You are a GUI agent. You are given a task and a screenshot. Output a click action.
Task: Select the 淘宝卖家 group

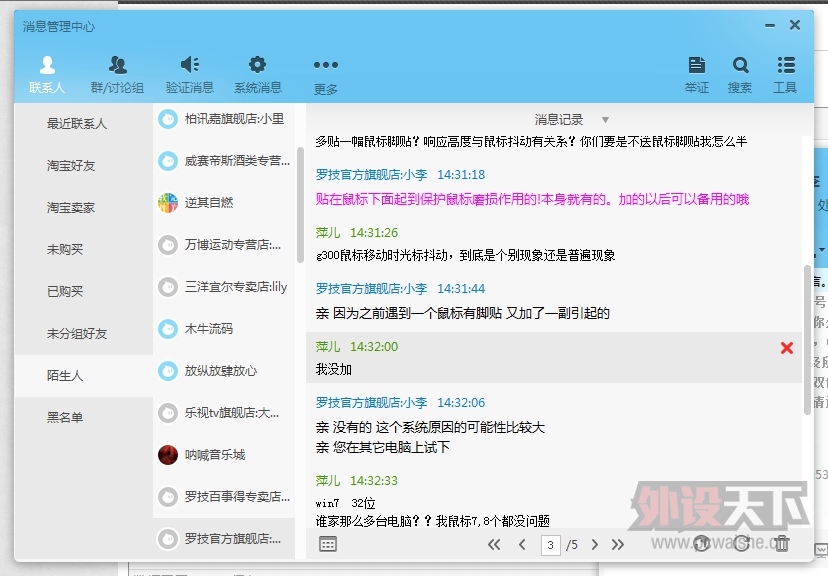[83, 207]
